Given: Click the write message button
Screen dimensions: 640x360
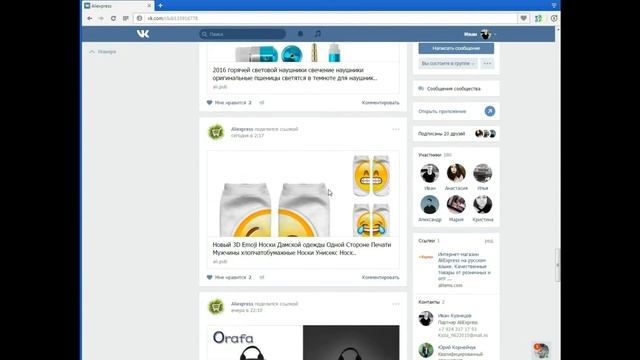Looking at the screenshot, I should click(x=456, y=48).
